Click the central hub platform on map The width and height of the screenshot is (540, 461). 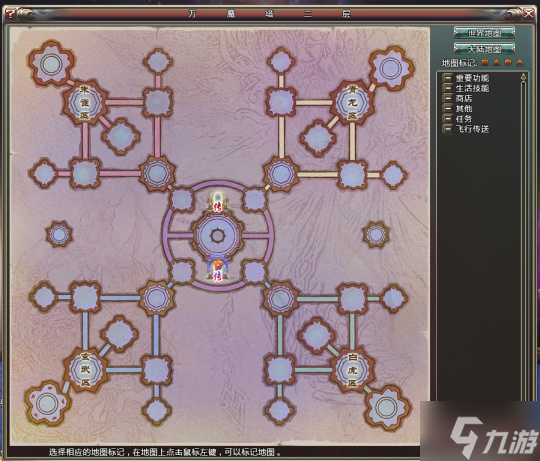(x=217, y=236)
